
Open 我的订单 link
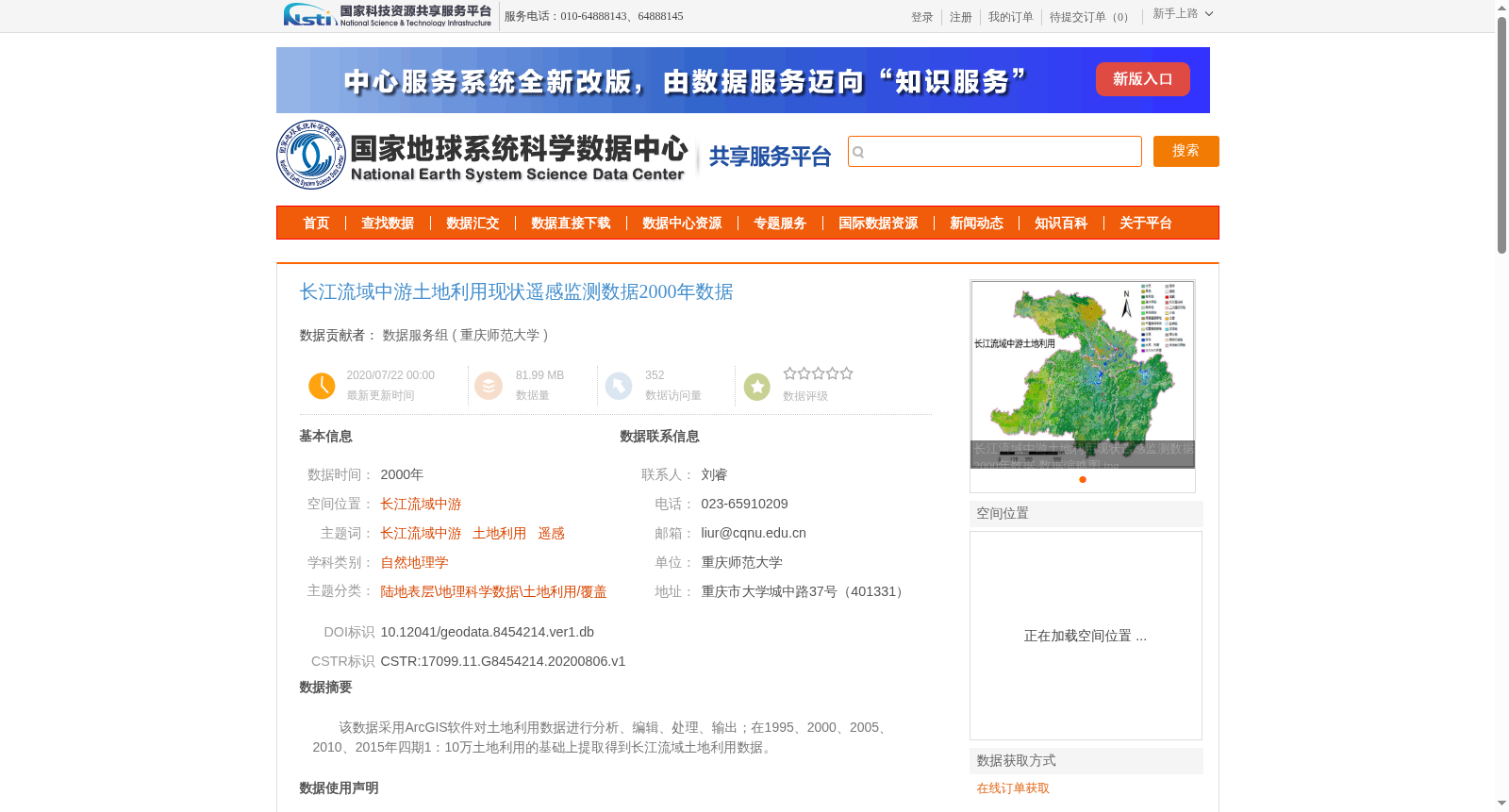click(1011, 17)
